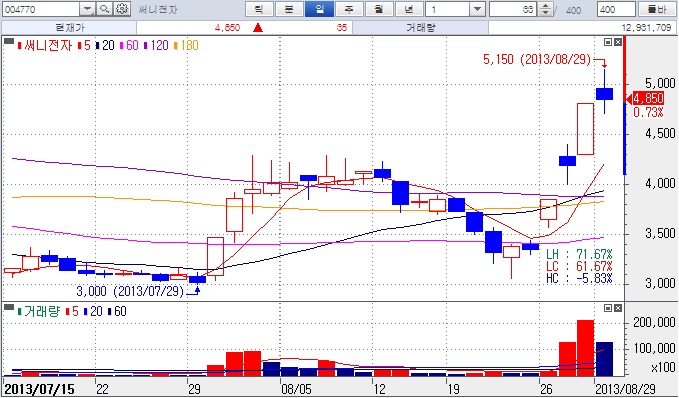The height and width of the screenshot is (398, 679).
Task: Select the 거래량 series legend in volume panel
Action: click(39, 311)
